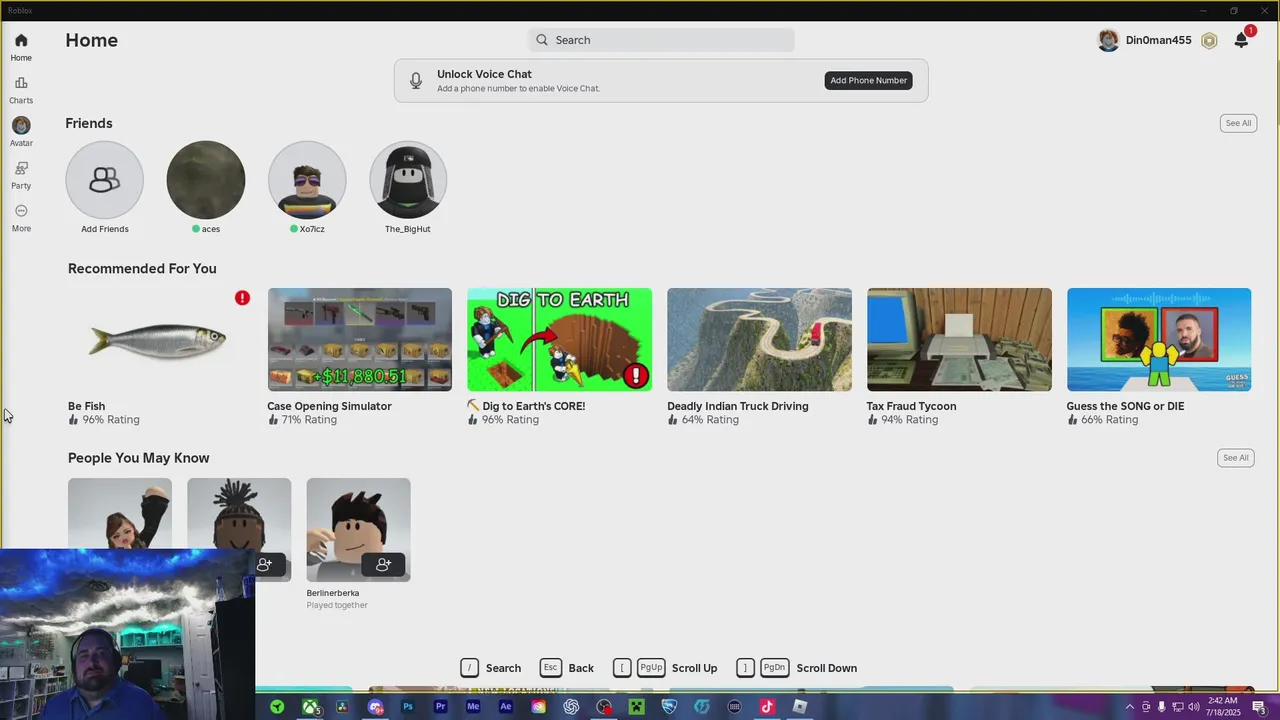This screenshot has width=1280, height=720.
Task: Focus the Search input field
Action: (661, 40)
